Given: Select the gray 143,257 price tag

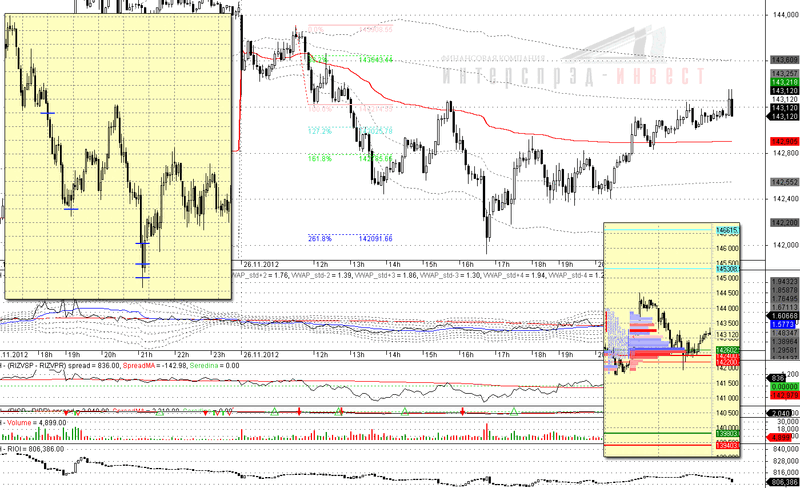Looking at the screenshot, I should point(785,74).
